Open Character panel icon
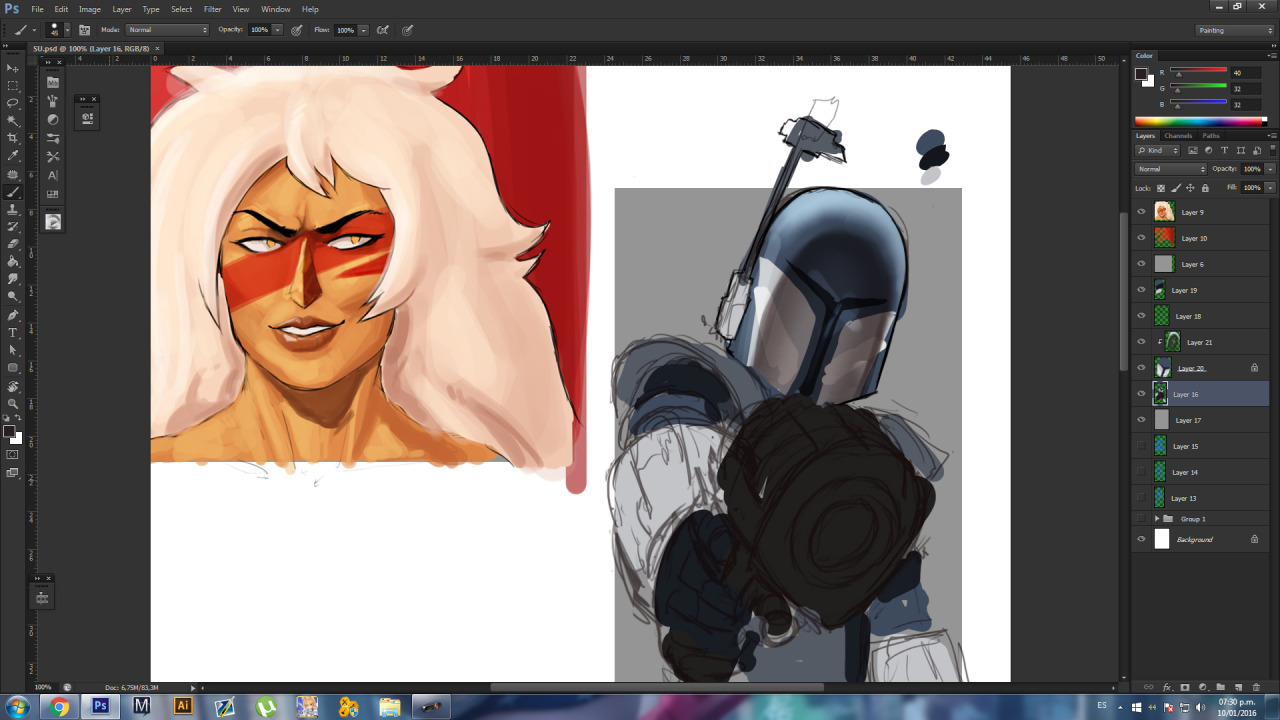 (53, 175)
